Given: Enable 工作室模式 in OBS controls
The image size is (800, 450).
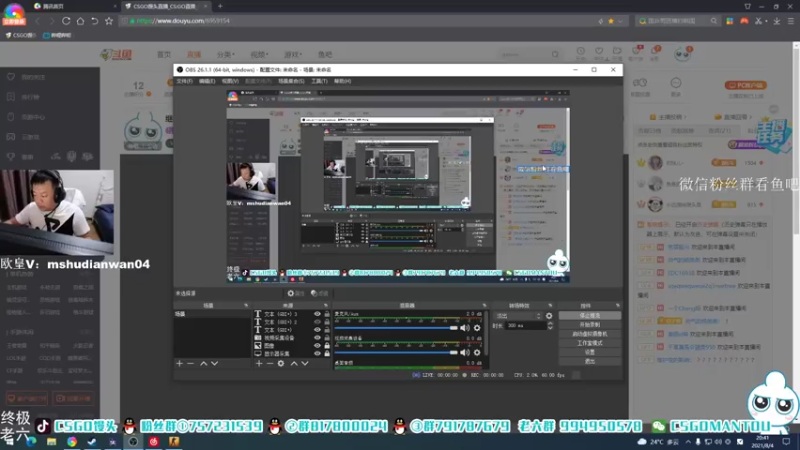Looking at the screenshot, I should pos(590,343).
